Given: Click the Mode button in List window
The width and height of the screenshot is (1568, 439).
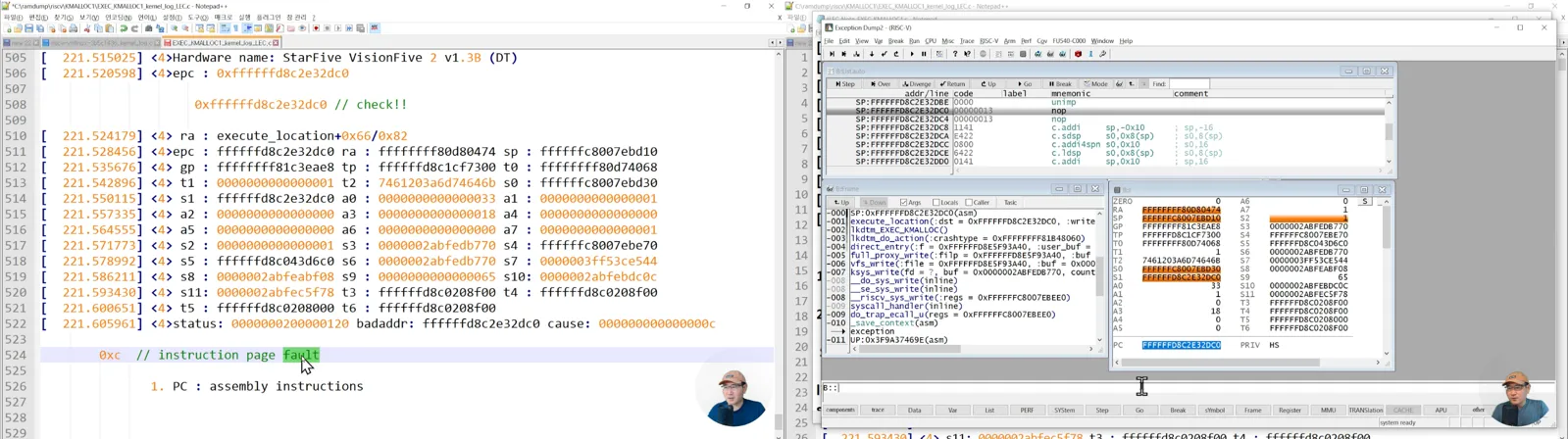Looking at the screenshot, I should coord(1095,84).
